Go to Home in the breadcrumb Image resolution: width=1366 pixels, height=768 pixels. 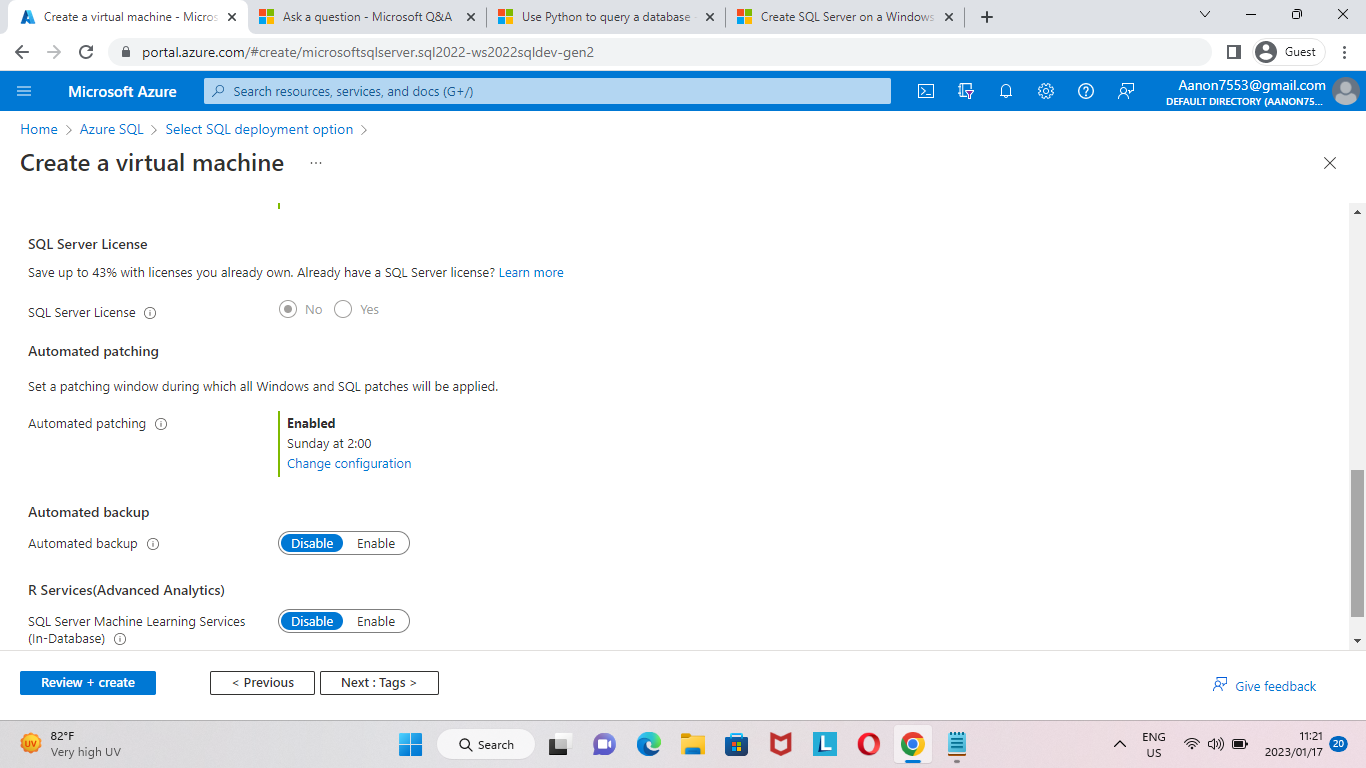39,129
